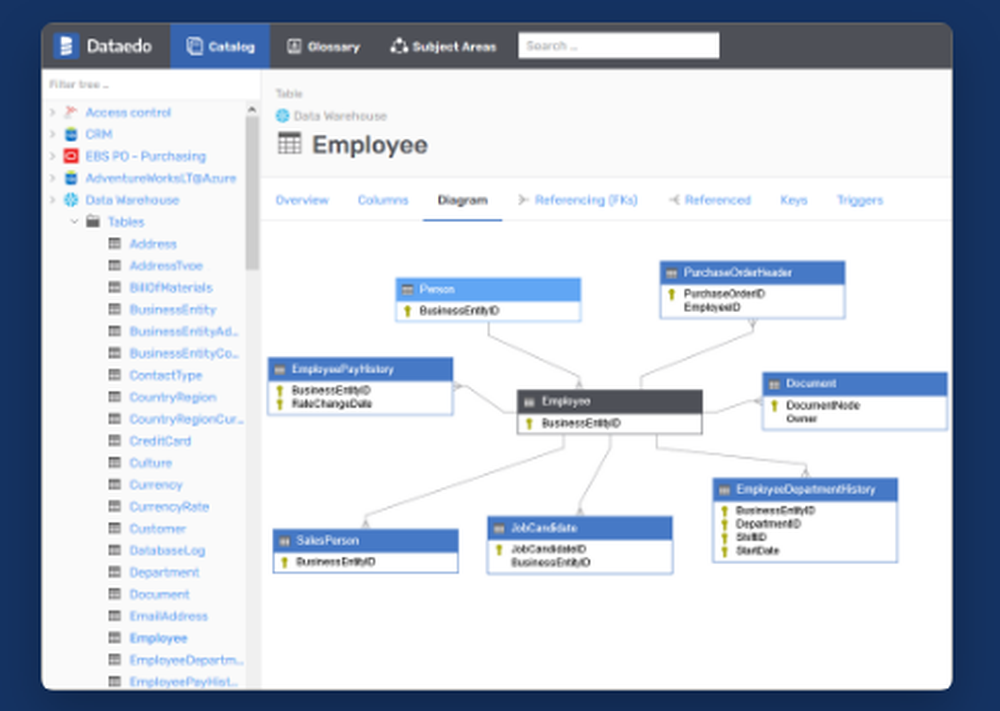Open the AddressType table
Screen dimensions: 1000x711
click(166, 265)
